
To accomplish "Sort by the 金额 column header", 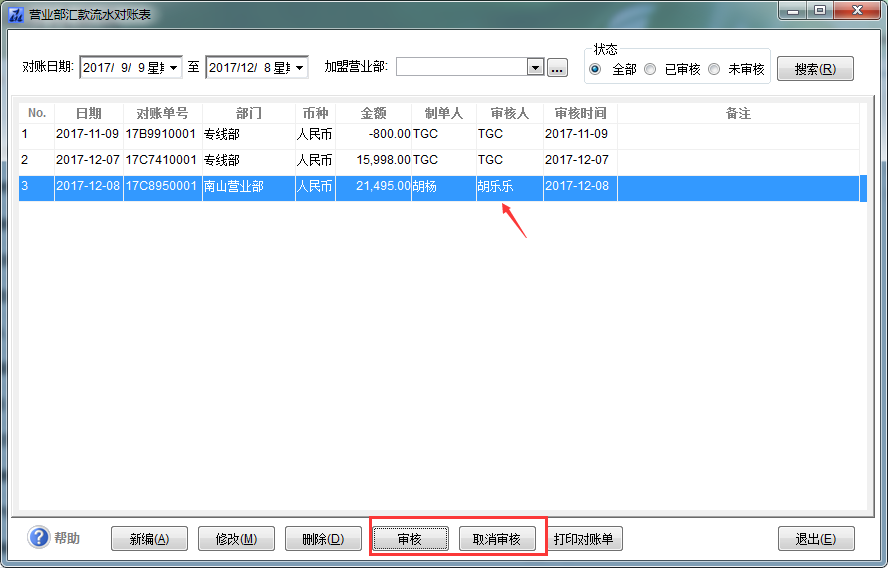I will click(373, 113).
